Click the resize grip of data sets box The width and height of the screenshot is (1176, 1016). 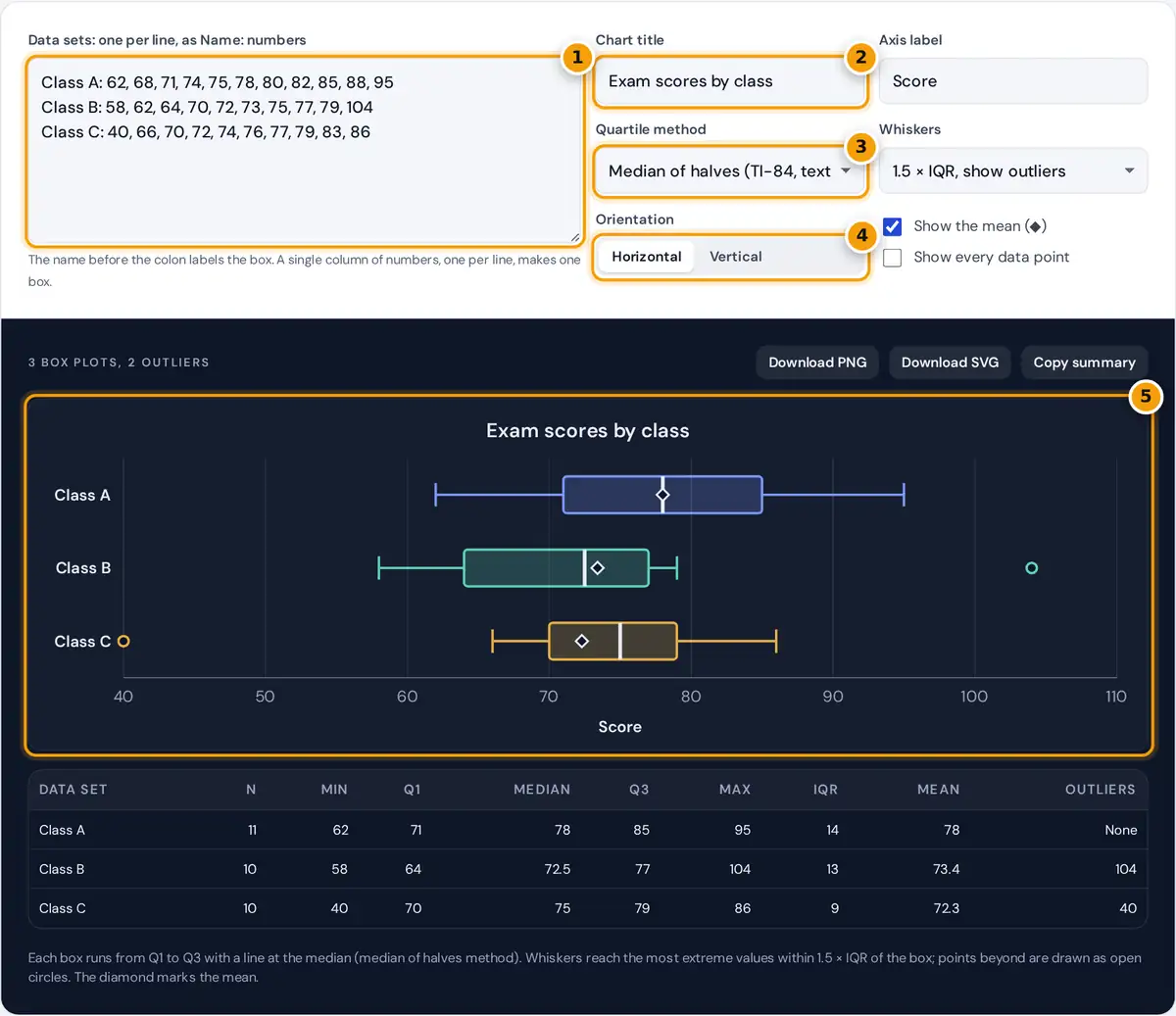(x=574, y=237)
